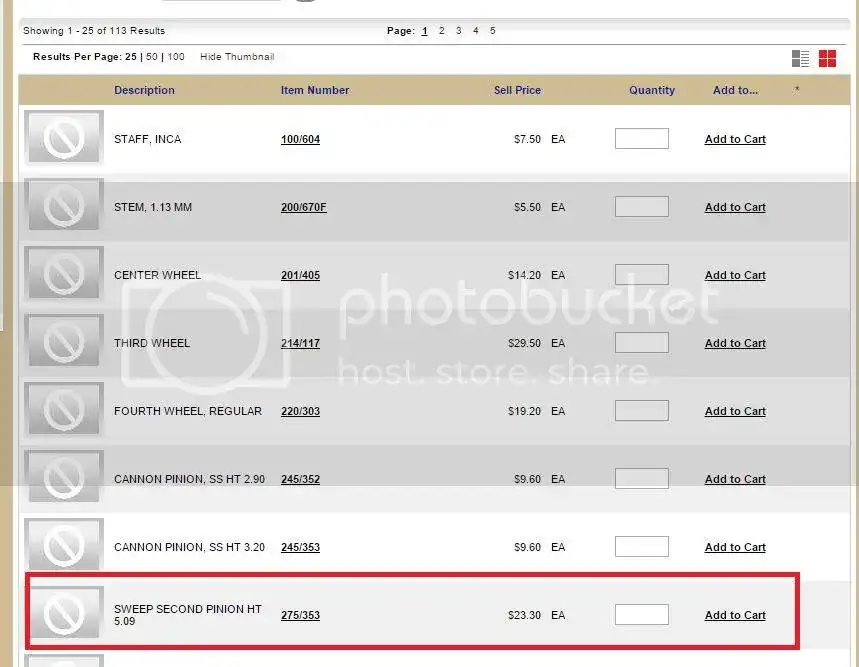Focus quantity field for STEM, 1.13 MM
Image resolution: width=859 pixels, height=667 pixels.
point(642,206)
